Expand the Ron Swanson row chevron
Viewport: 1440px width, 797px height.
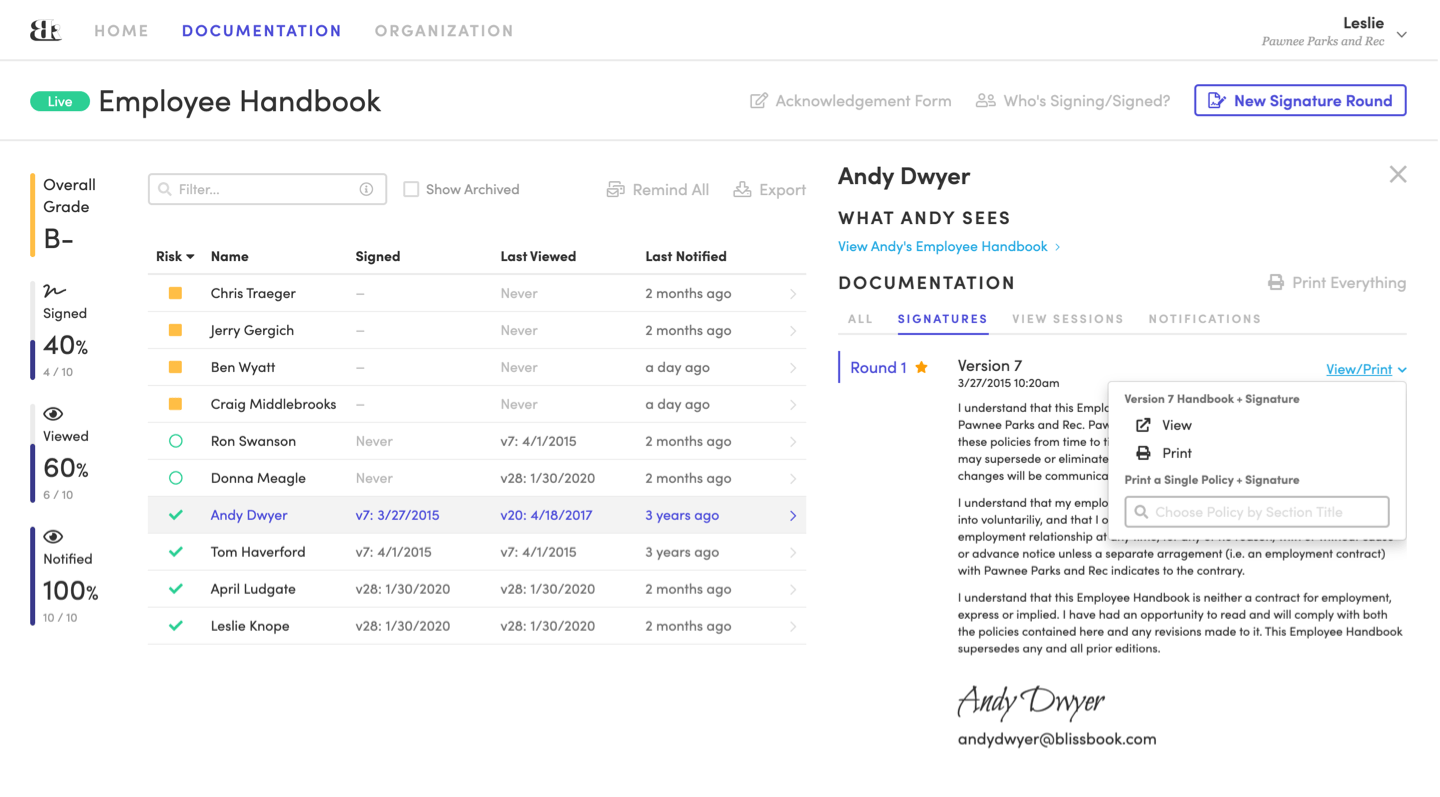[x=793, y=441]
